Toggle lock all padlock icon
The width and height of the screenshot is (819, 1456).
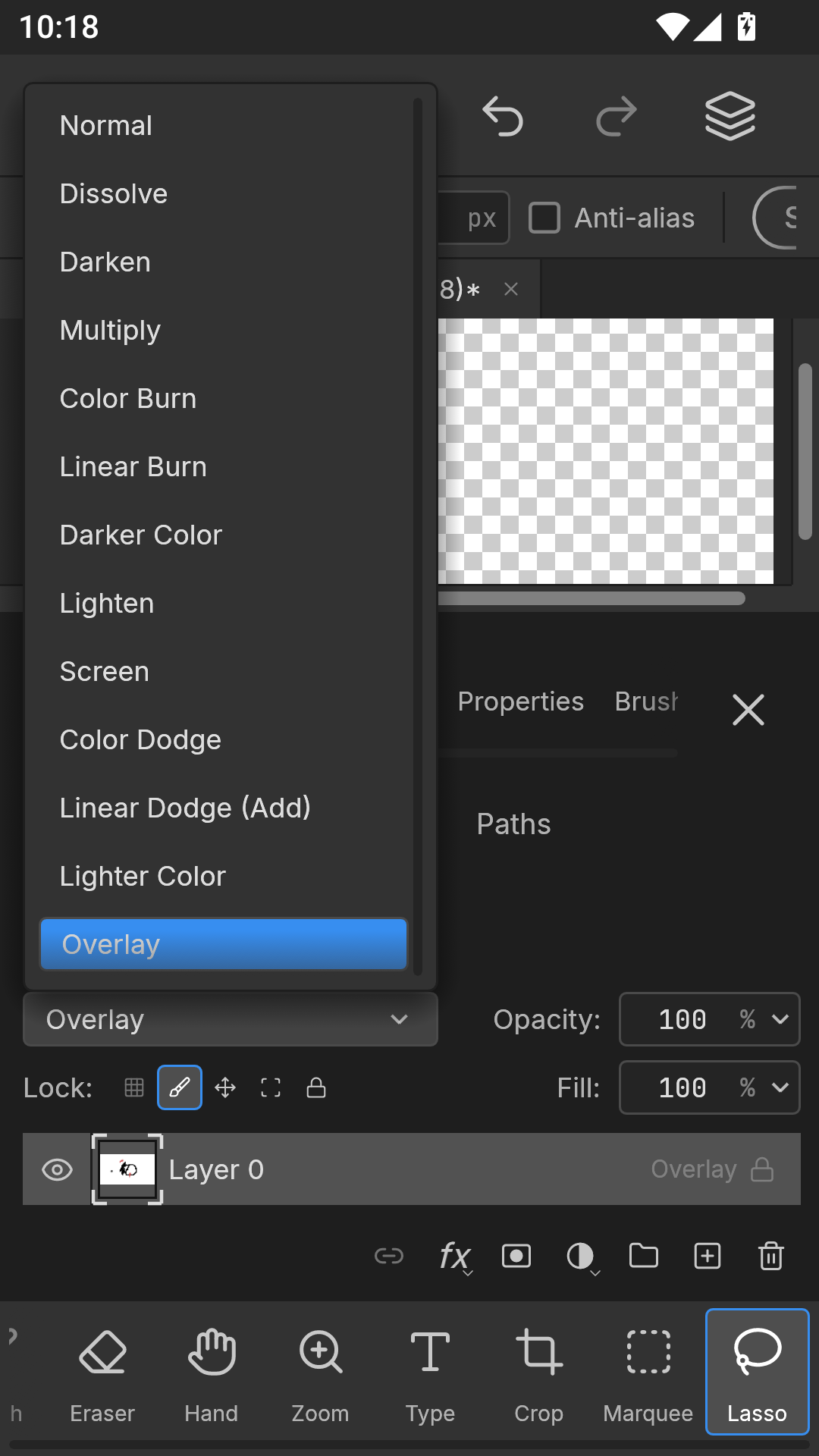tap(316, 1087)
